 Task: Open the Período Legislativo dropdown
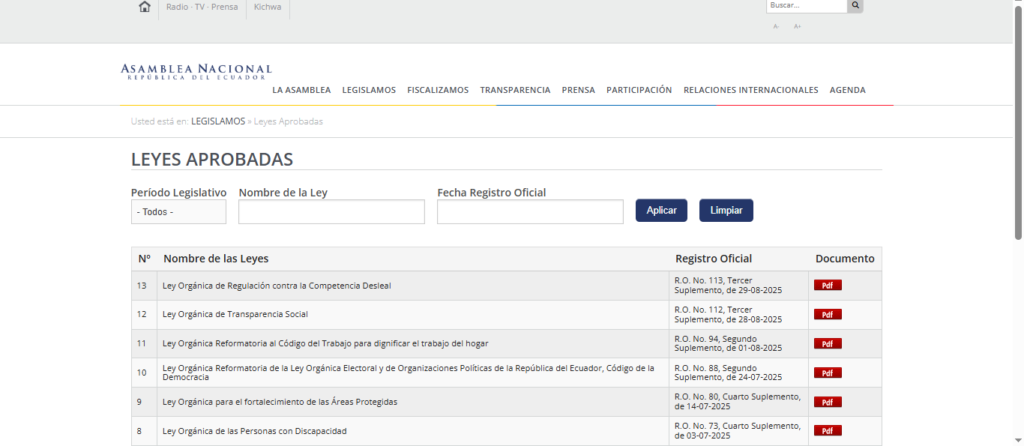178,212
